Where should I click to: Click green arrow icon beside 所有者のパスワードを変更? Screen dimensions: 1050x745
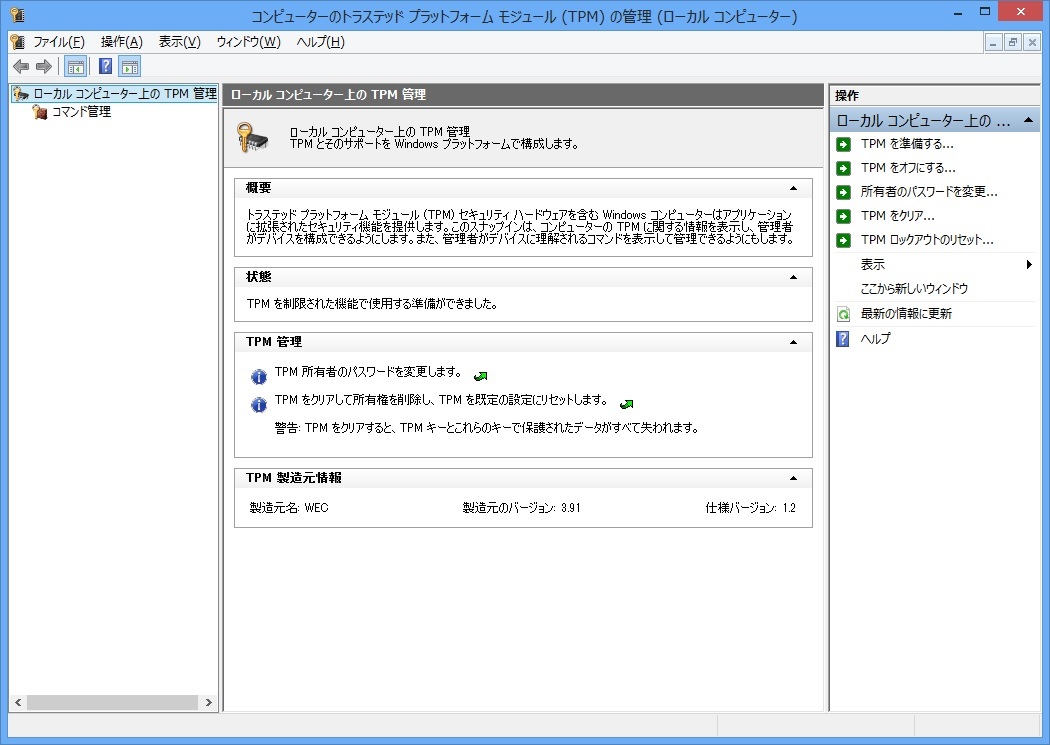[844, 192]
